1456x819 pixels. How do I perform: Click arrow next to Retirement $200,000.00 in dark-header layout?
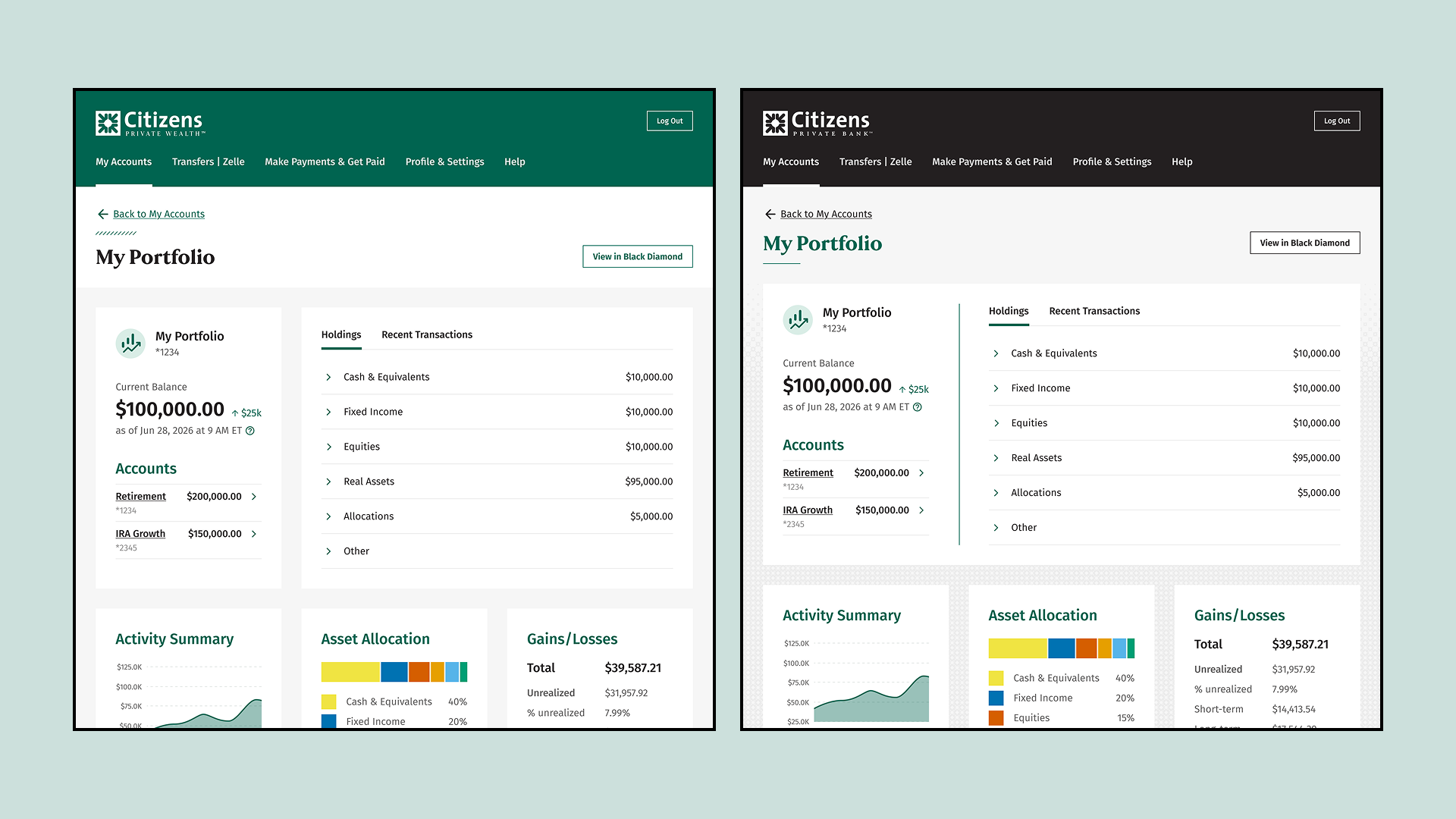pos(921,473)
